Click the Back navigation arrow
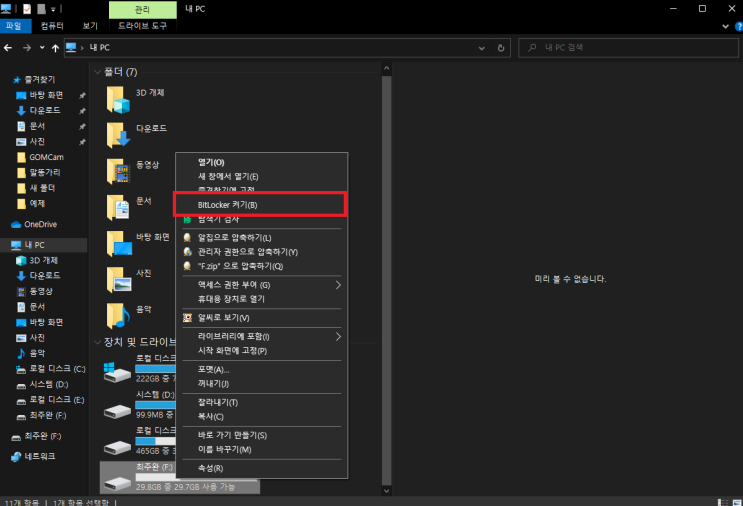The image size is (743, 506). tap(8, 48)
